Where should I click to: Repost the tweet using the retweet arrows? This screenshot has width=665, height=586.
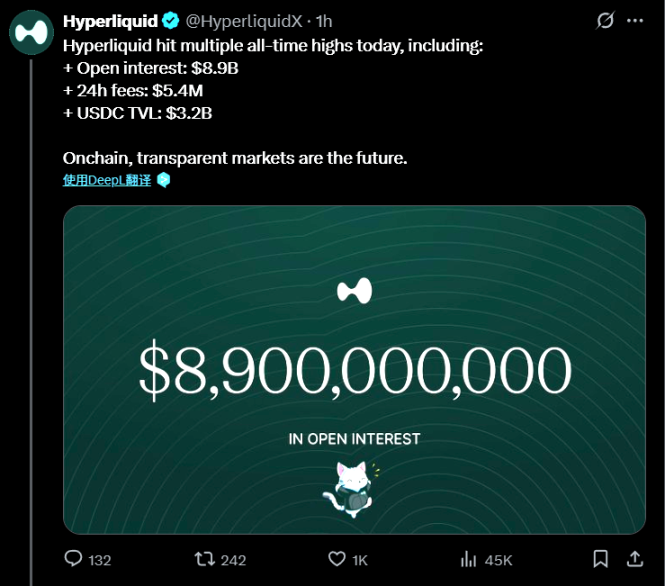203,559
